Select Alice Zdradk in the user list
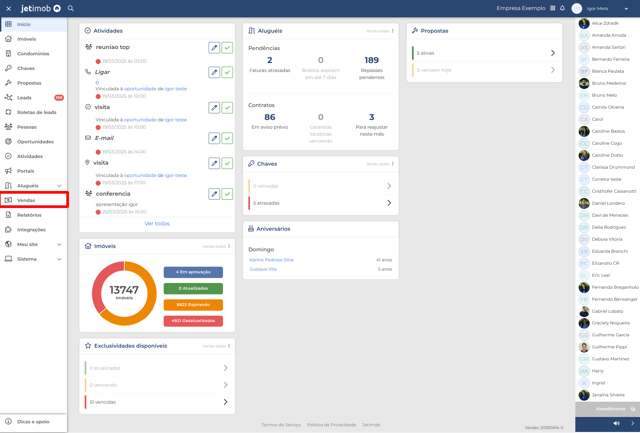Image resolution: width=640 pixels, height=433 pixels. [607, 24]
